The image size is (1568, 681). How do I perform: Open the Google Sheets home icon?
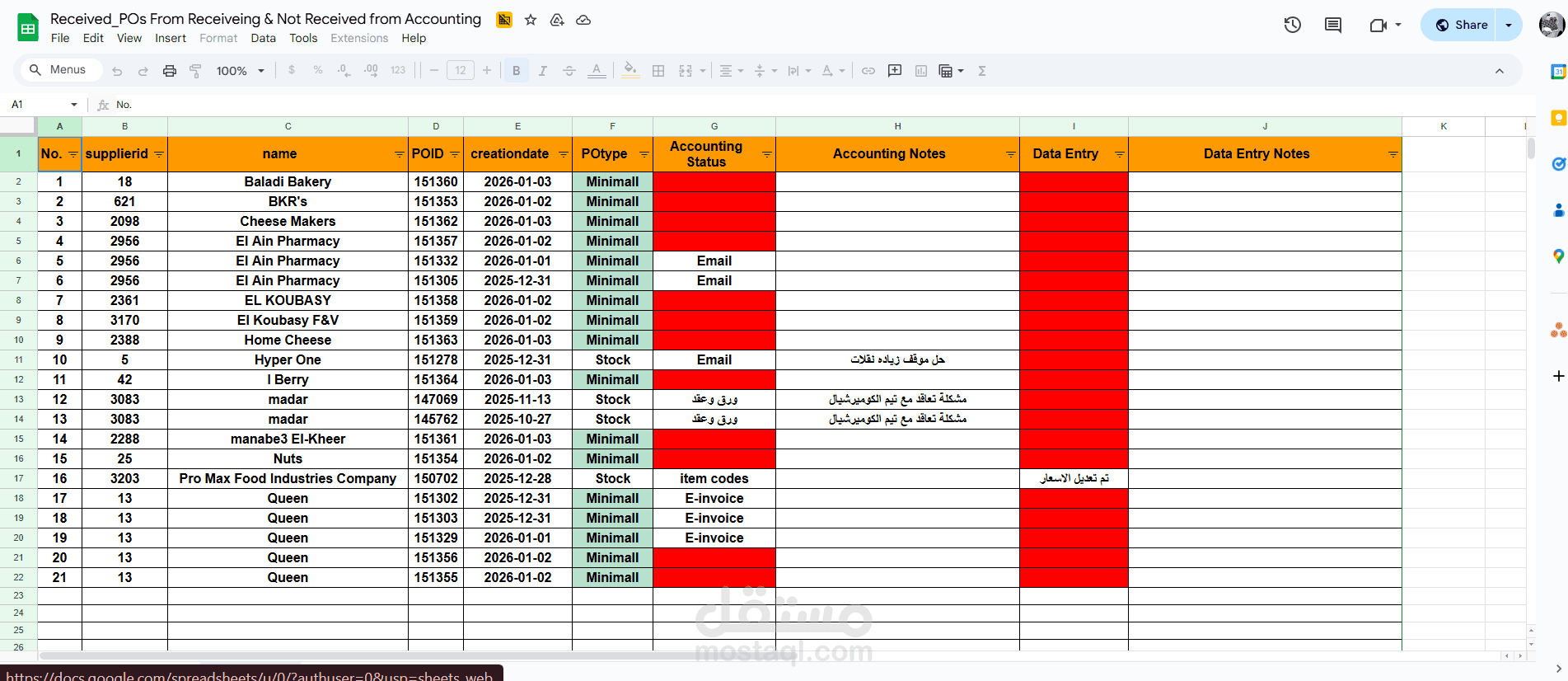[28, 28]
